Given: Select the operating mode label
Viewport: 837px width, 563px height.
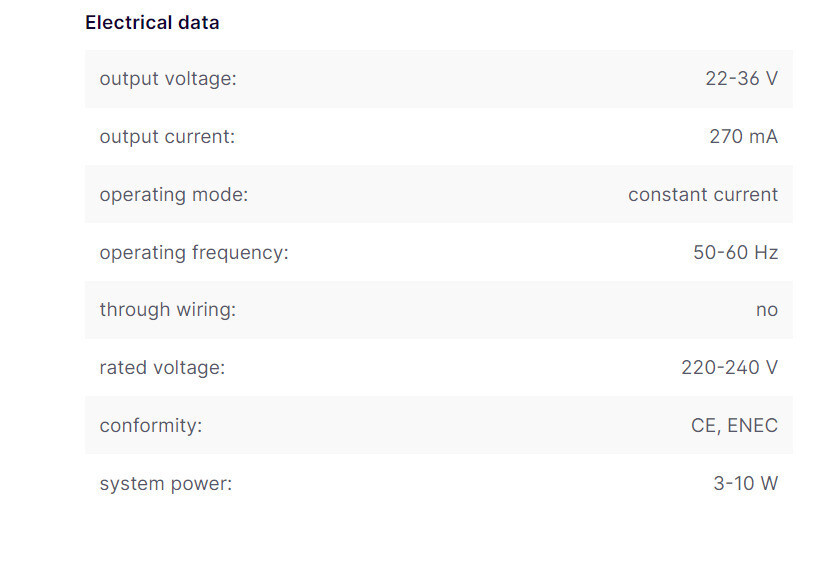Looking at the screenshot, I should pos(174,195).
